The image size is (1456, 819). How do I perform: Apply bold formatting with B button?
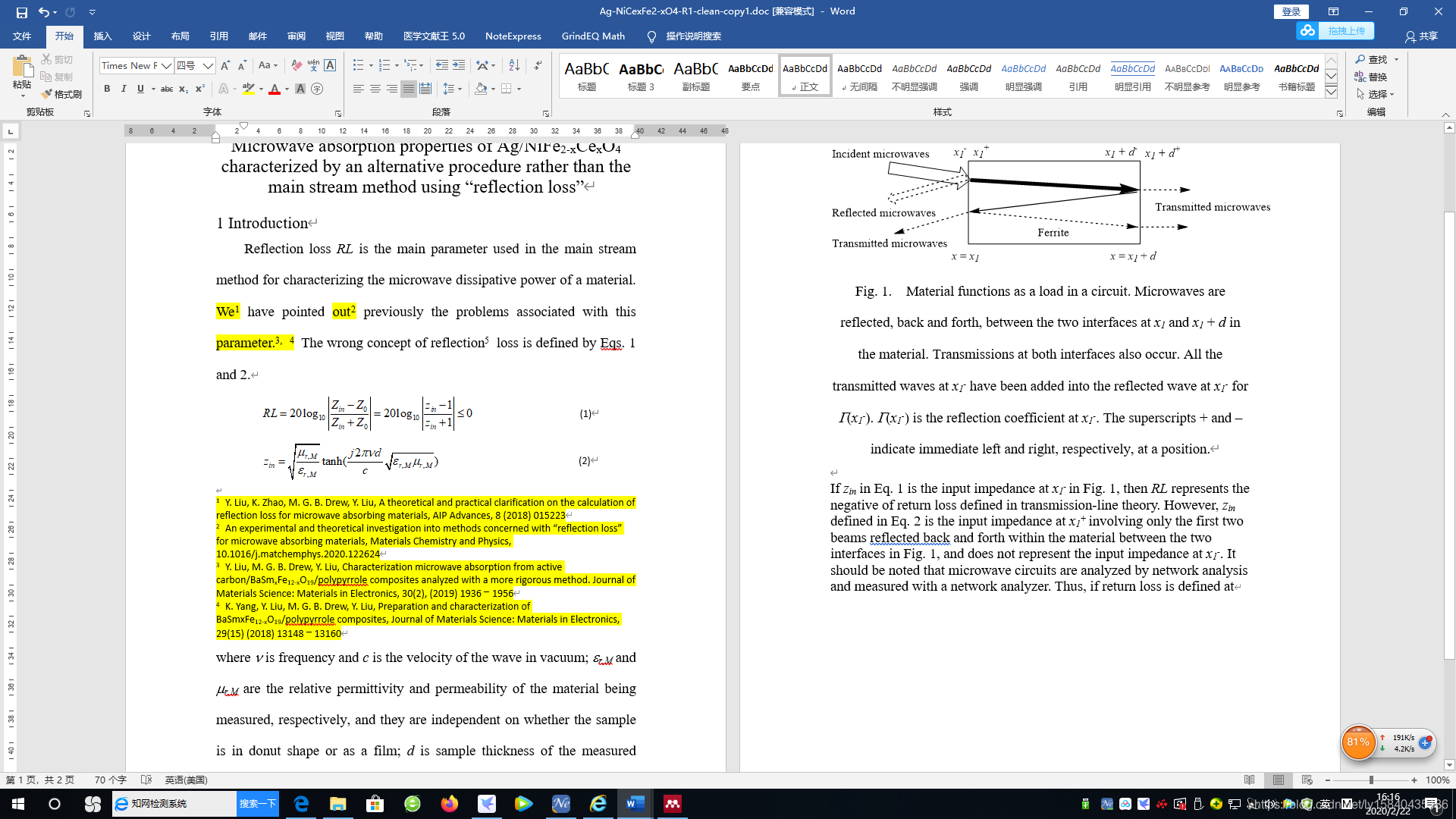click(107, 89)
